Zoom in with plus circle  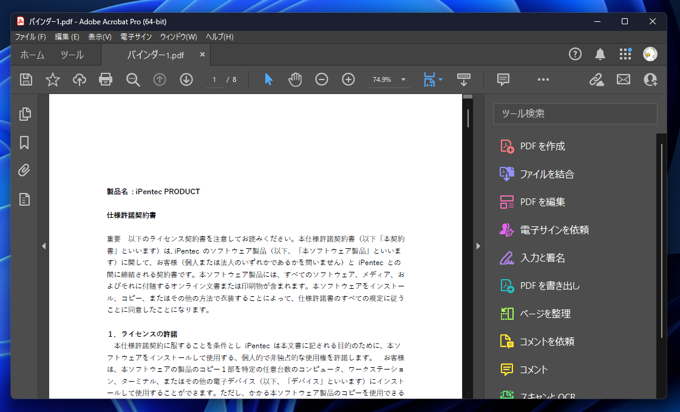click(348, 79)
